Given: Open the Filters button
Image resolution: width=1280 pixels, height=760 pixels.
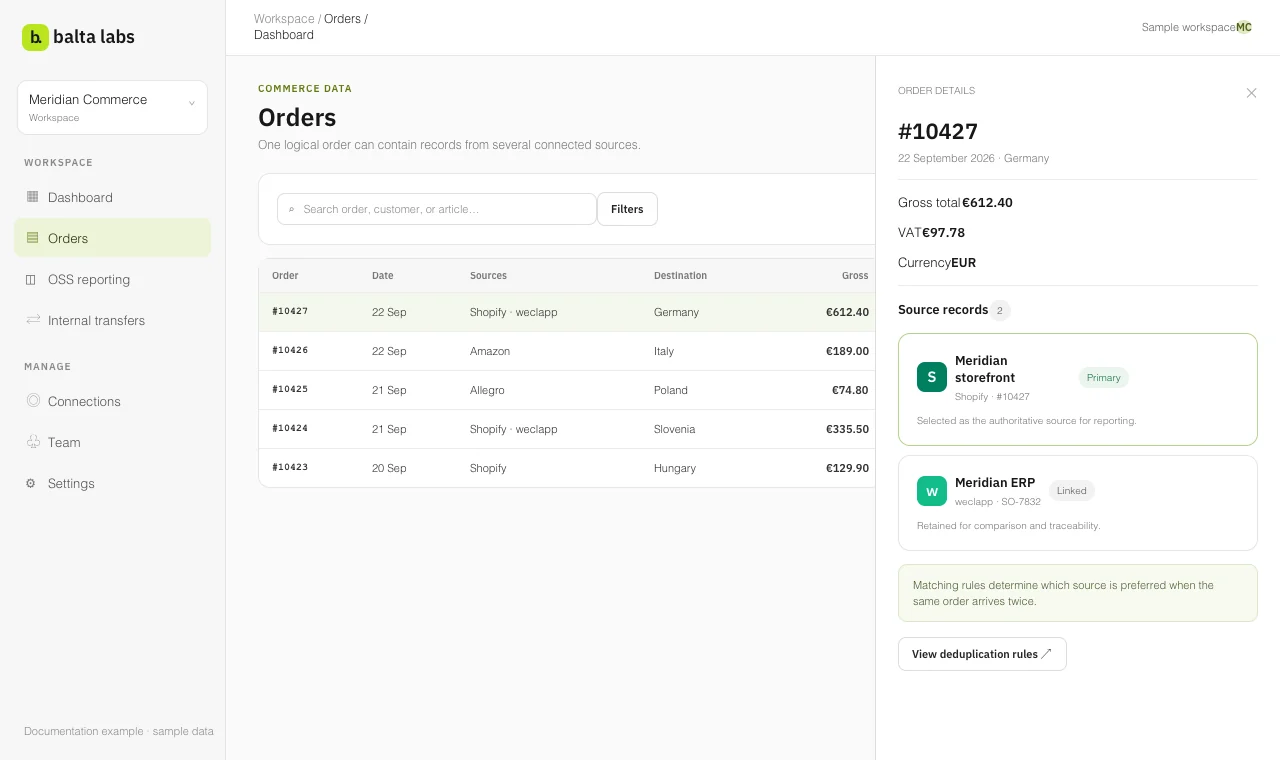Looking at the screenshot, I should (x=627, y=209).
